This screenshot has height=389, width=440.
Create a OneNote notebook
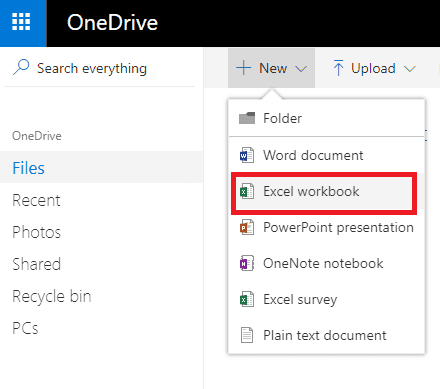[x=327, y=263]
